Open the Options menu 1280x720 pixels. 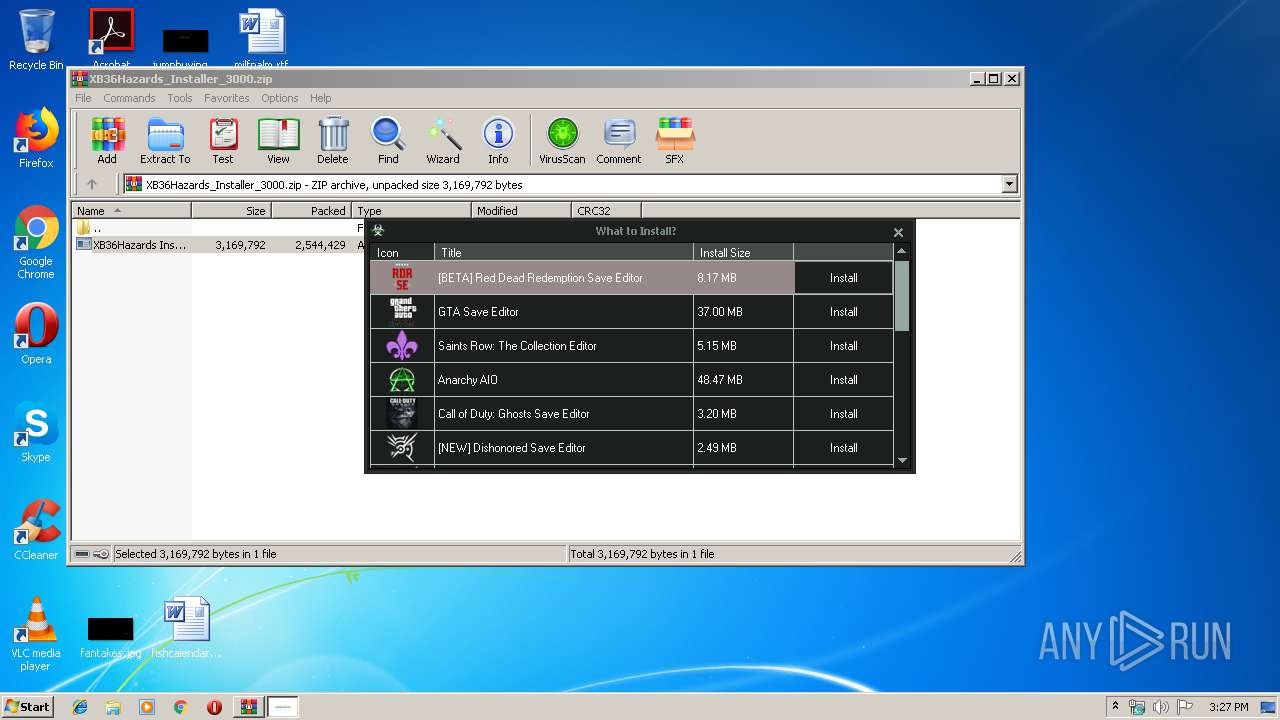pos(280,98)
